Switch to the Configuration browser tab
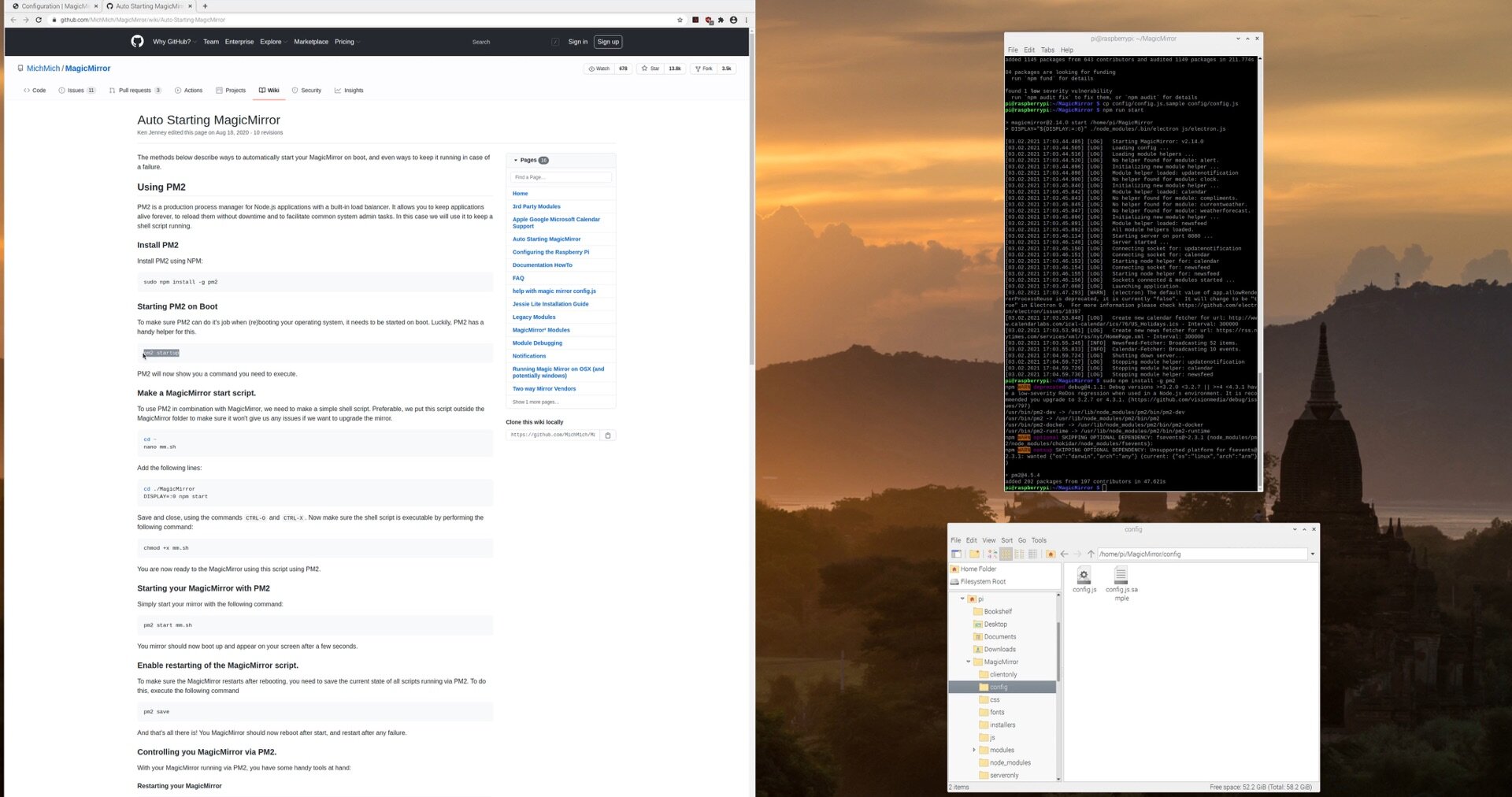Viewport: 1512px width, 797px height. (53, 6)
